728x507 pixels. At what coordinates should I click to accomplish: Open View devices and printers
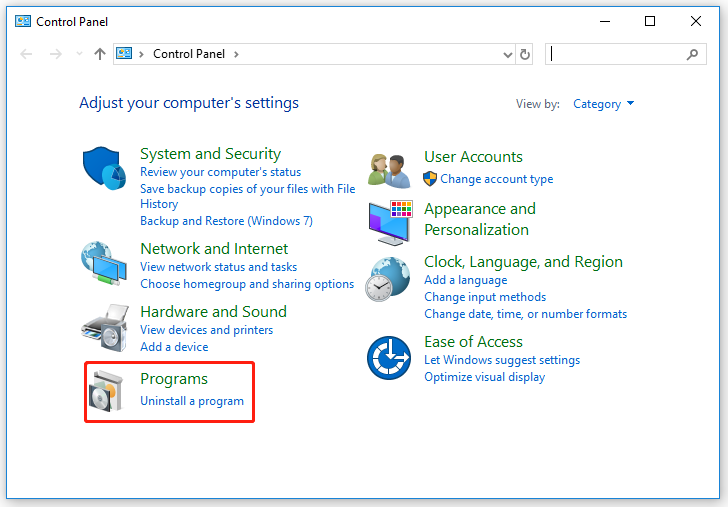click(207, 330)
